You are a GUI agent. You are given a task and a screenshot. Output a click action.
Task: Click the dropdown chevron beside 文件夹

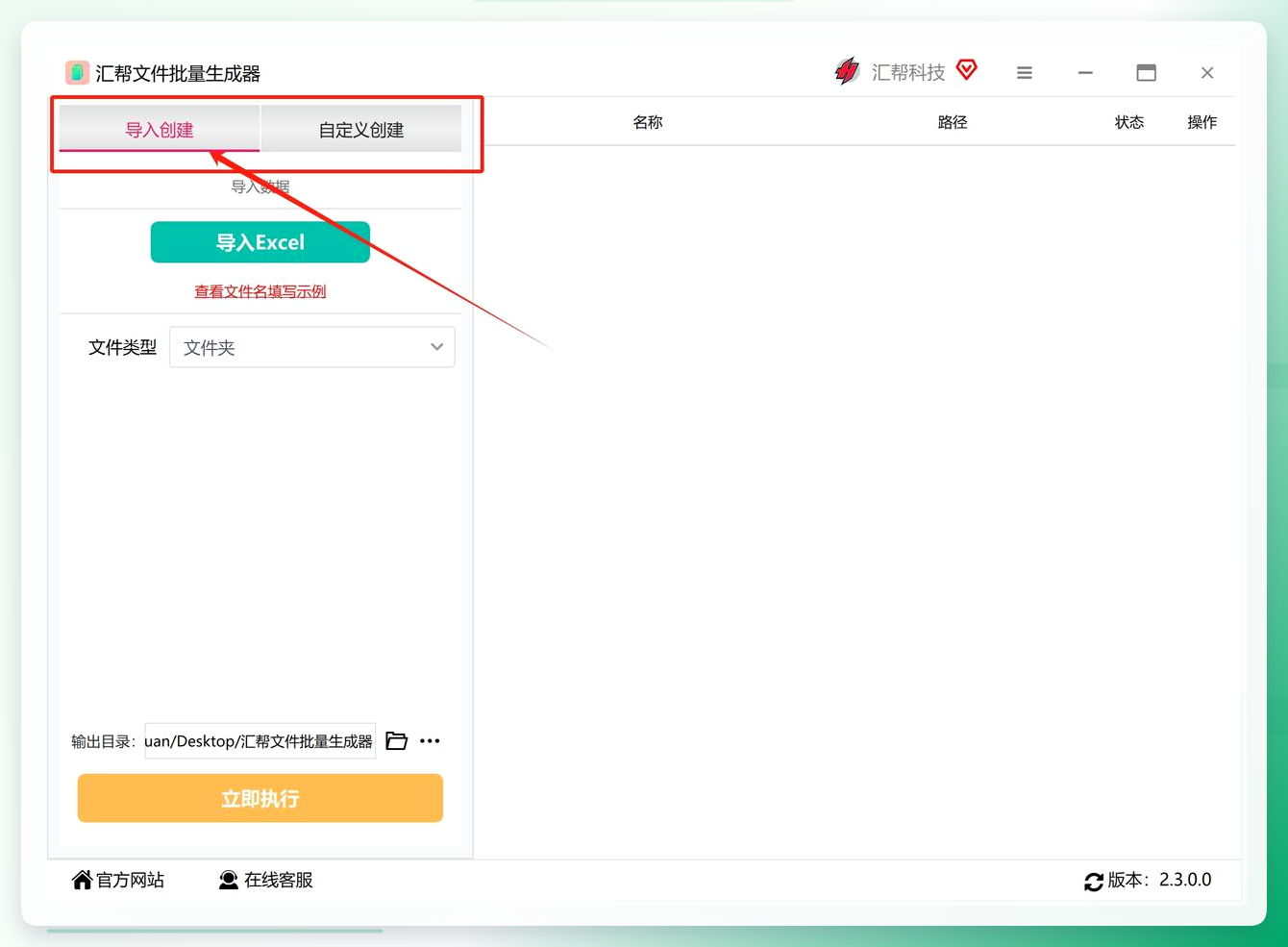pos(436,347)
